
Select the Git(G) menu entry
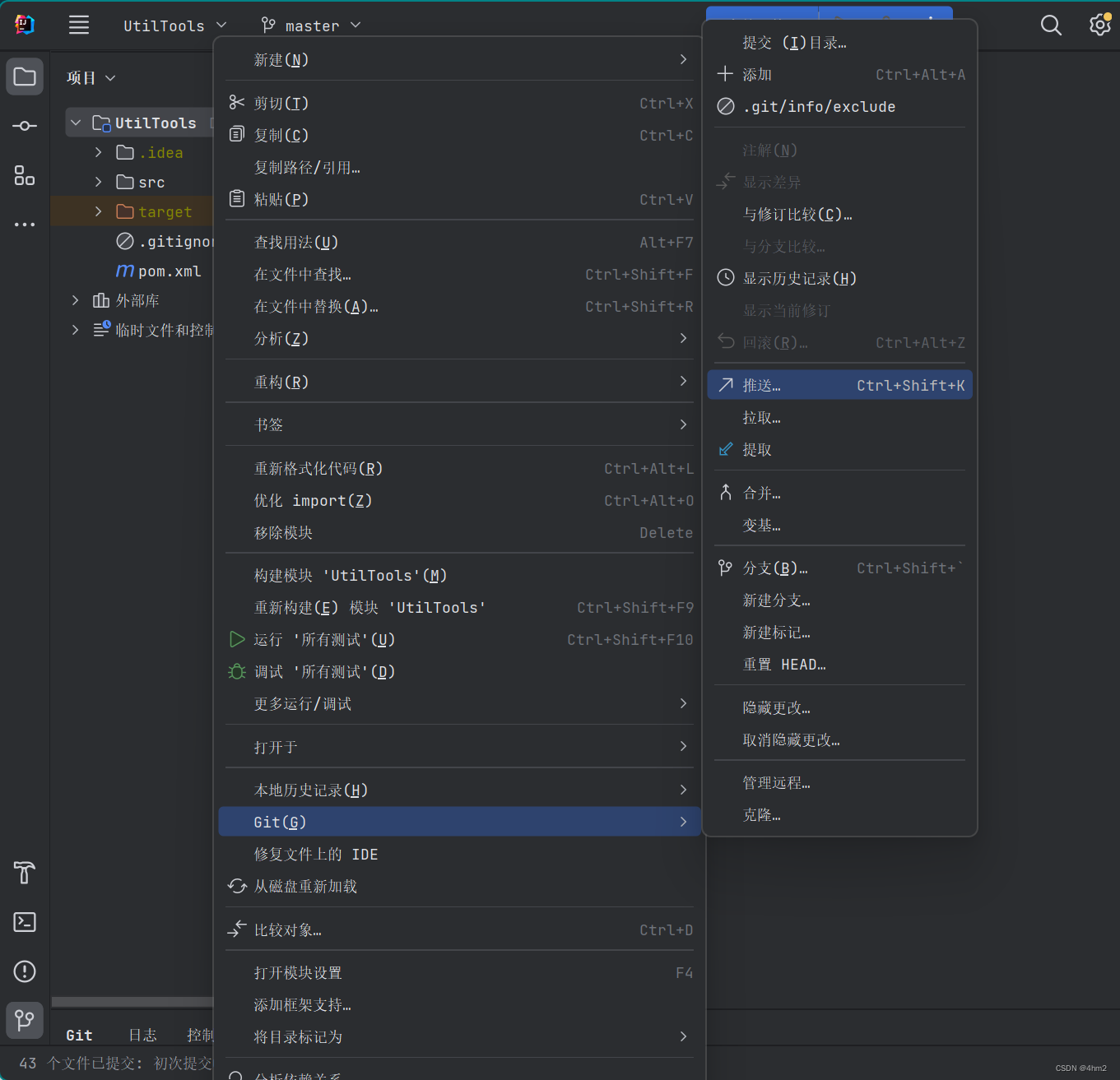pyautogui.click(x=459, y=822)
